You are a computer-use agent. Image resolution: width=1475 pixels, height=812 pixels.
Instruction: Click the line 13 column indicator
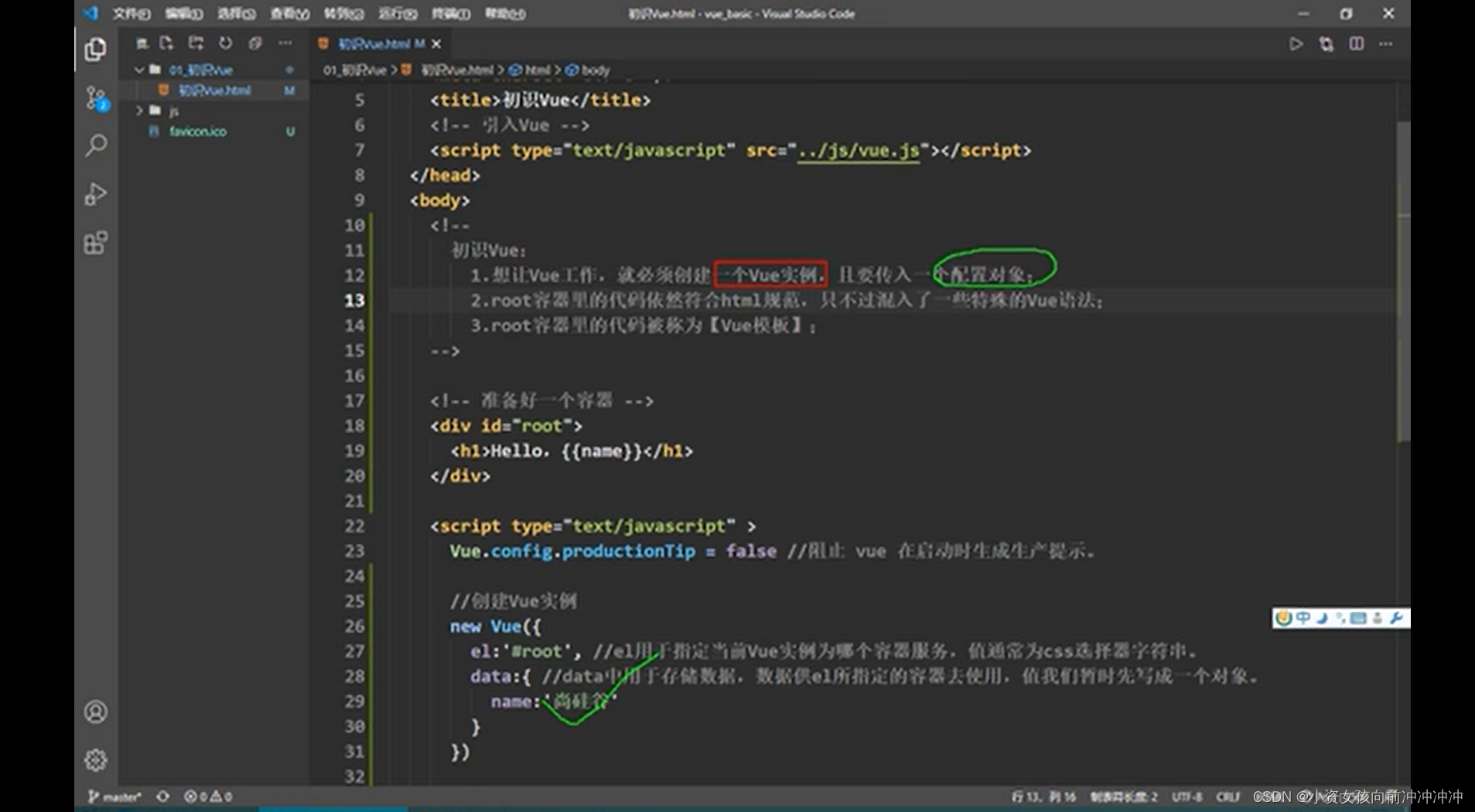coord(1043,796)
